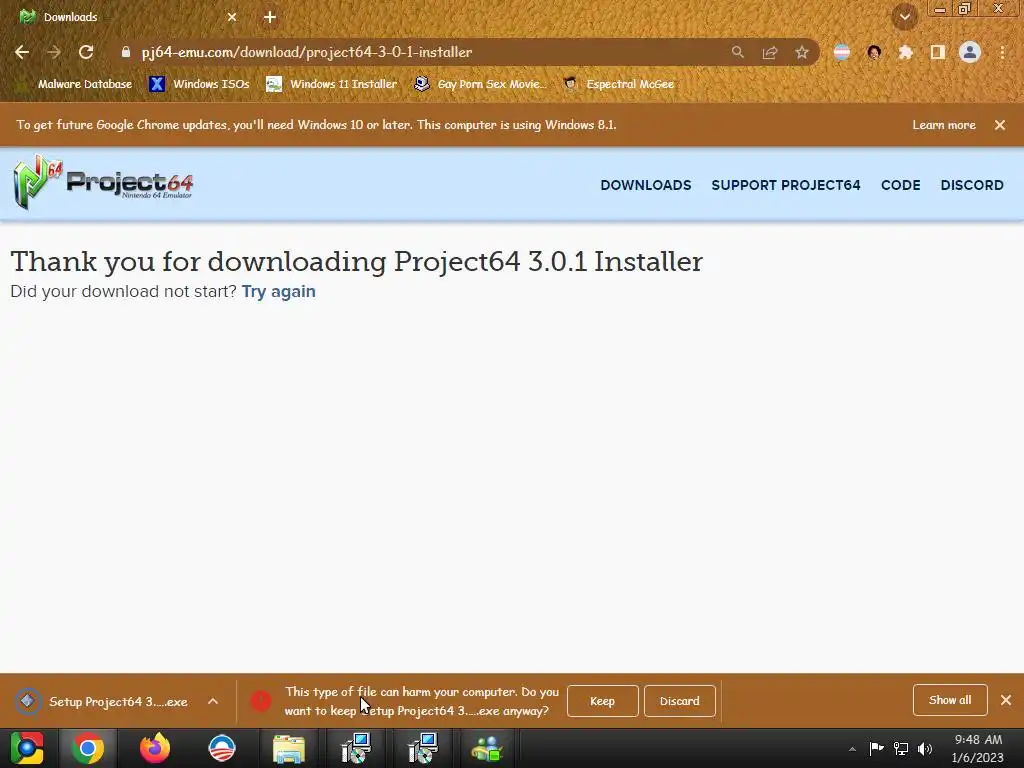
Task: Share this page using the share icon
Action: [x=770, y=52]
